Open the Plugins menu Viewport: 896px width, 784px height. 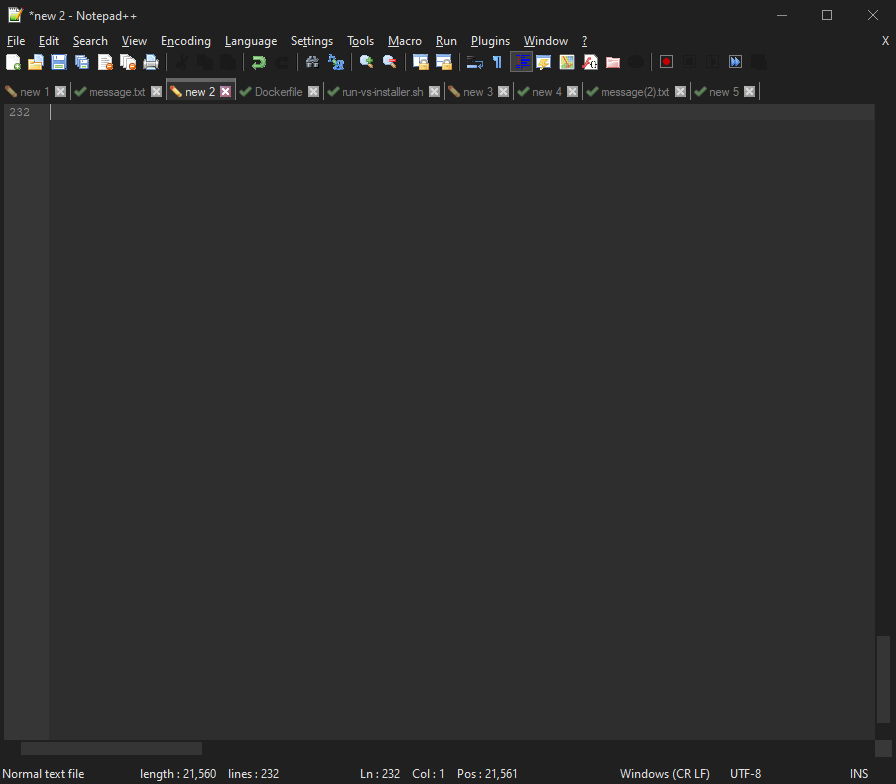point(490,41)
